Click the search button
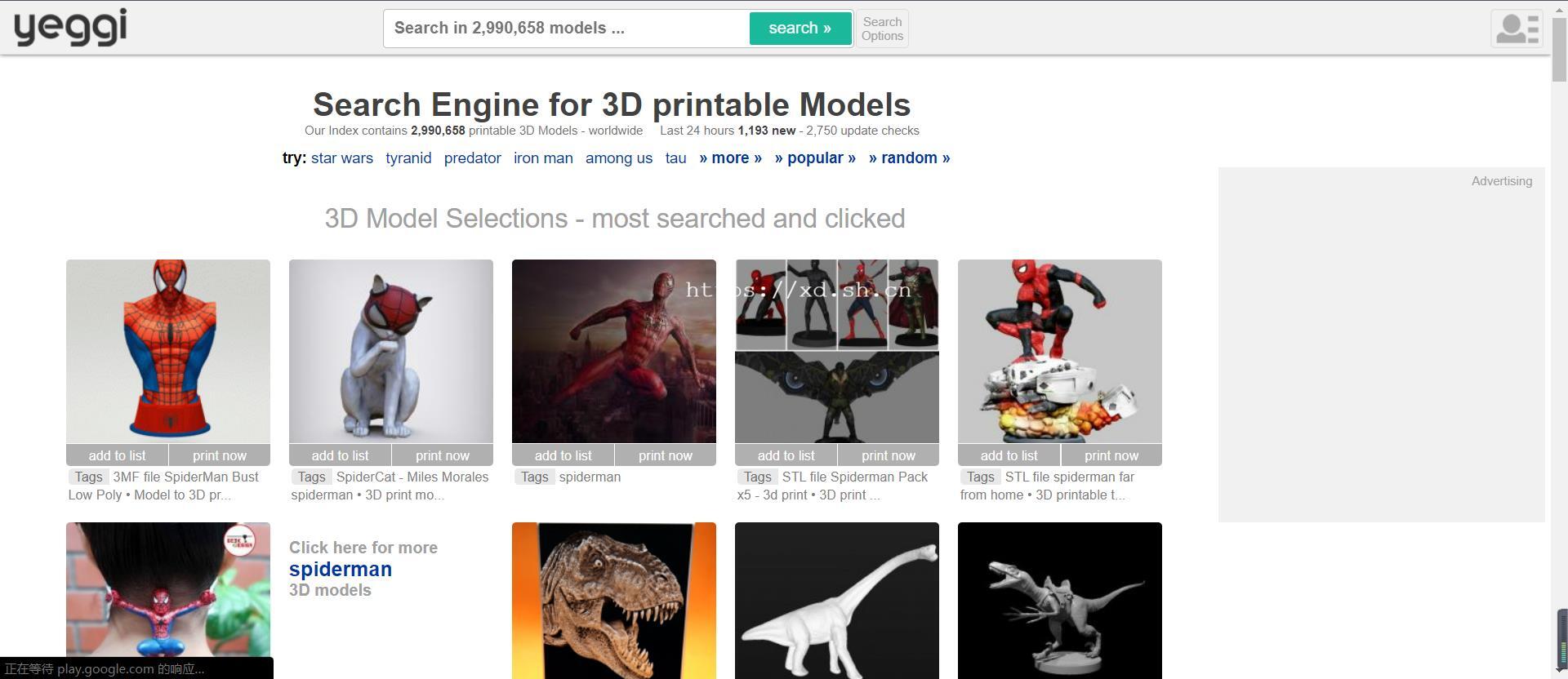 (800, 29)
